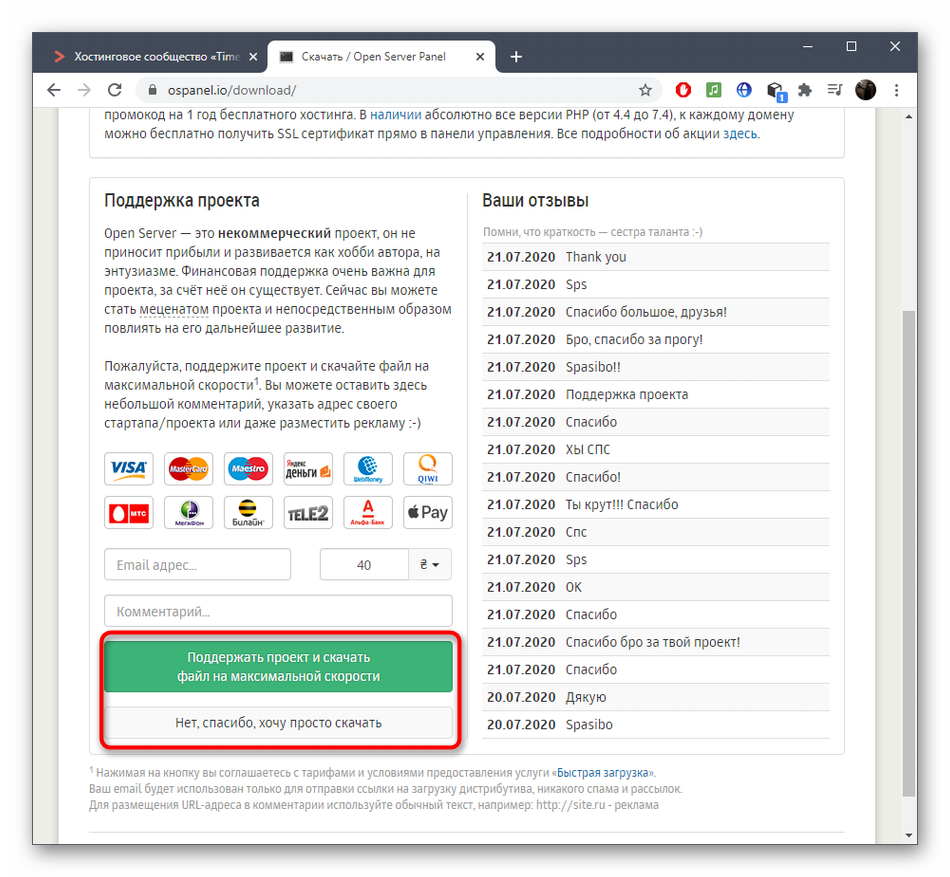950x877 pixels.
Task: Pick Alfa-Bank payment icon
Action: [x=368, y=513]
